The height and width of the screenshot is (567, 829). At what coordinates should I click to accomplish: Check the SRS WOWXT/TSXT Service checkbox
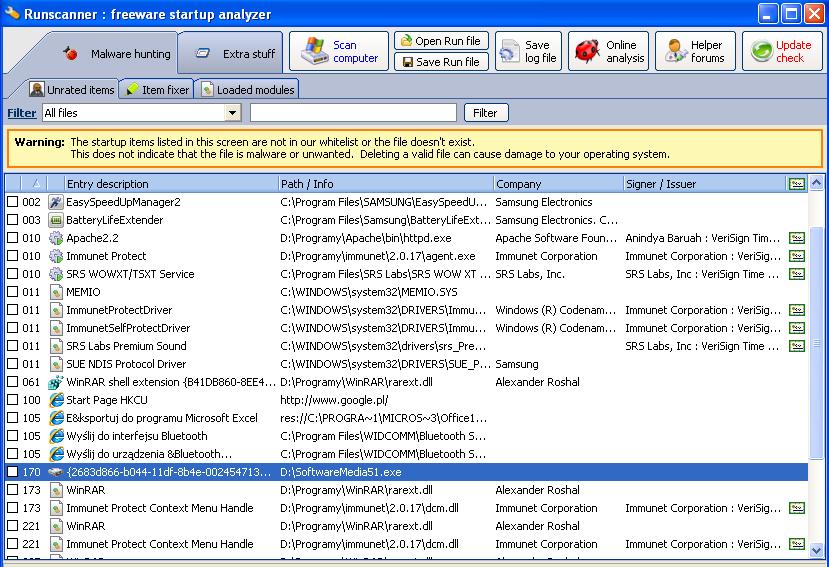[x=13, y=274]
